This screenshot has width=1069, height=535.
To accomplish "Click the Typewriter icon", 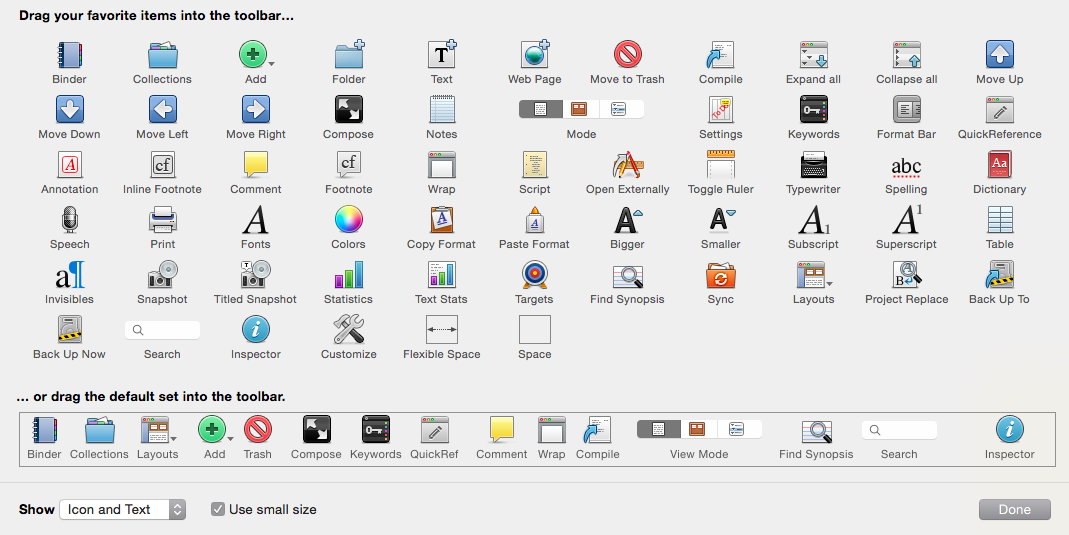I will pyautogui.click(x=813, y=164).
